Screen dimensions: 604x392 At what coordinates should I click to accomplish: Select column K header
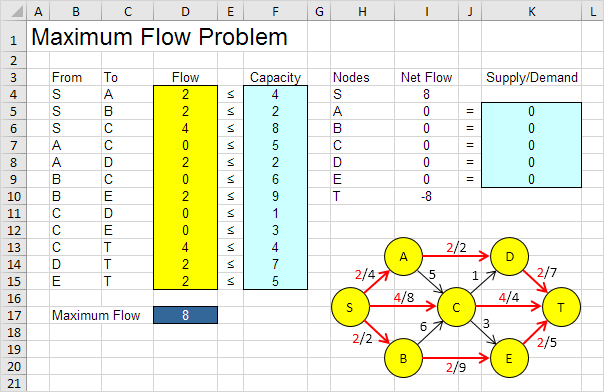point(531,11)
